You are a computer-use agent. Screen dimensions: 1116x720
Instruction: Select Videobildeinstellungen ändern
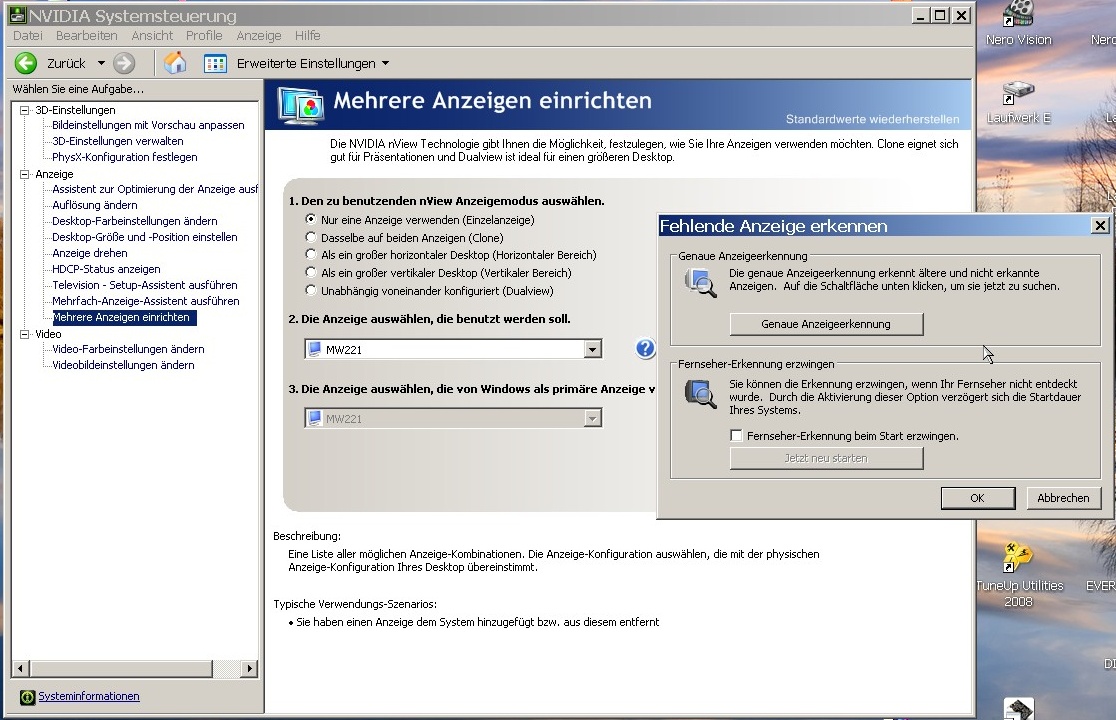(123, 365)
